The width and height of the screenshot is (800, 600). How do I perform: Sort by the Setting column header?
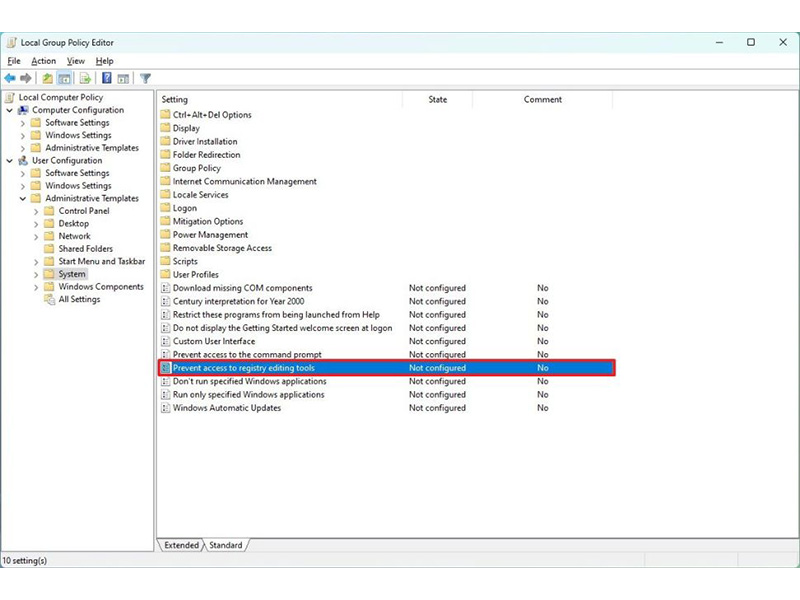tap(280, 99)
